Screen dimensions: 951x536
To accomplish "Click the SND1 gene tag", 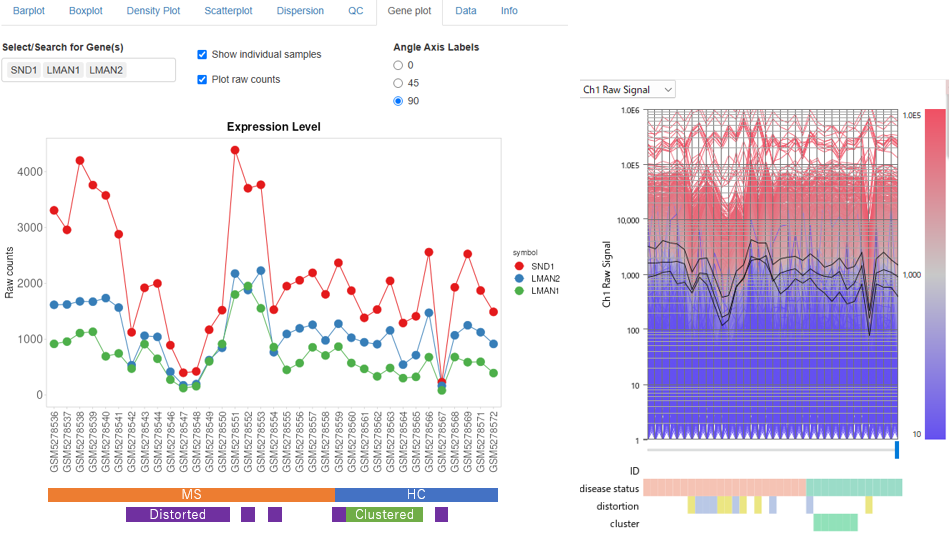I will click(x=24, y=70).
